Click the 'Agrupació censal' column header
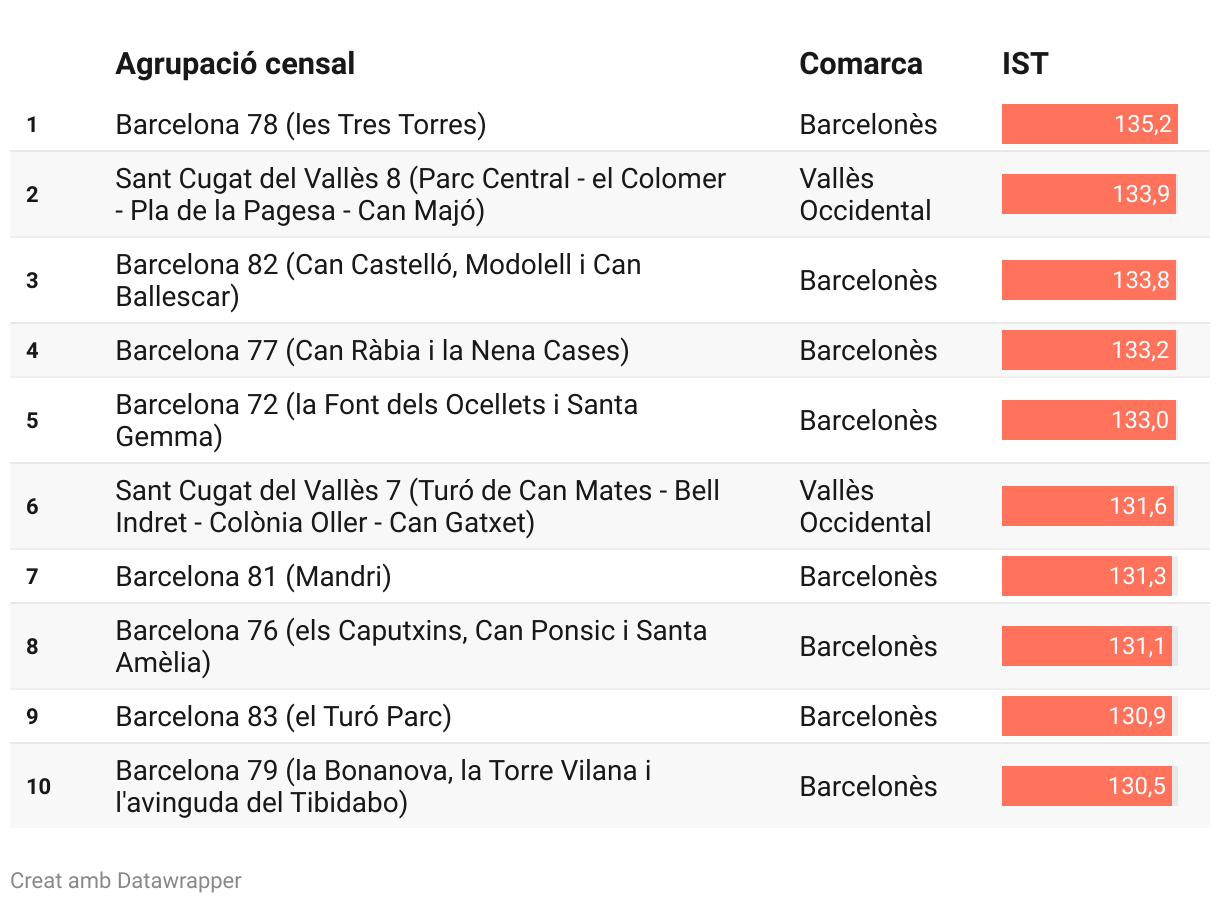Viewport: 1220px width, 904px height. click(x=235, y=64)
